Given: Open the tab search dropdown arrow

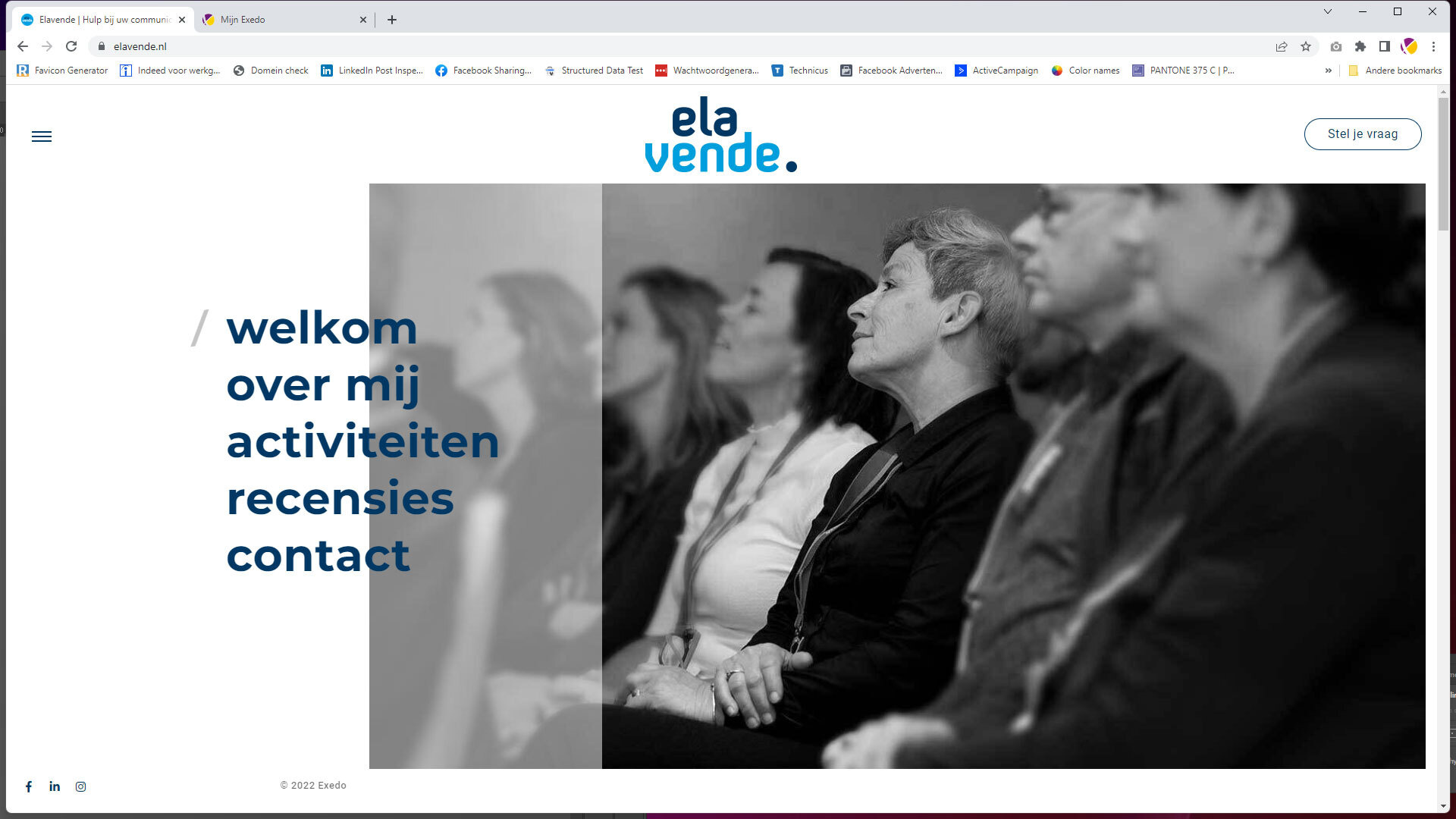Looking at the screenshot, I should tap(1328, 11).
